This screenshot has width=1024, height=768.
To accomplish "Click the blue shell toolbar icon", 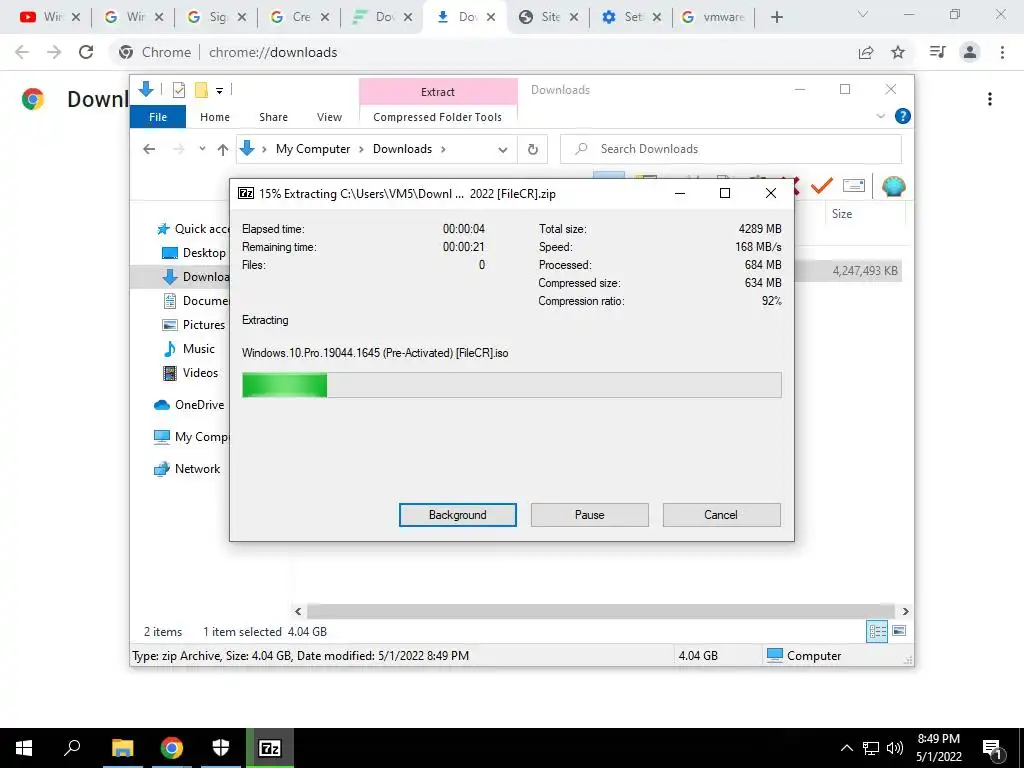I will point(893,187).
